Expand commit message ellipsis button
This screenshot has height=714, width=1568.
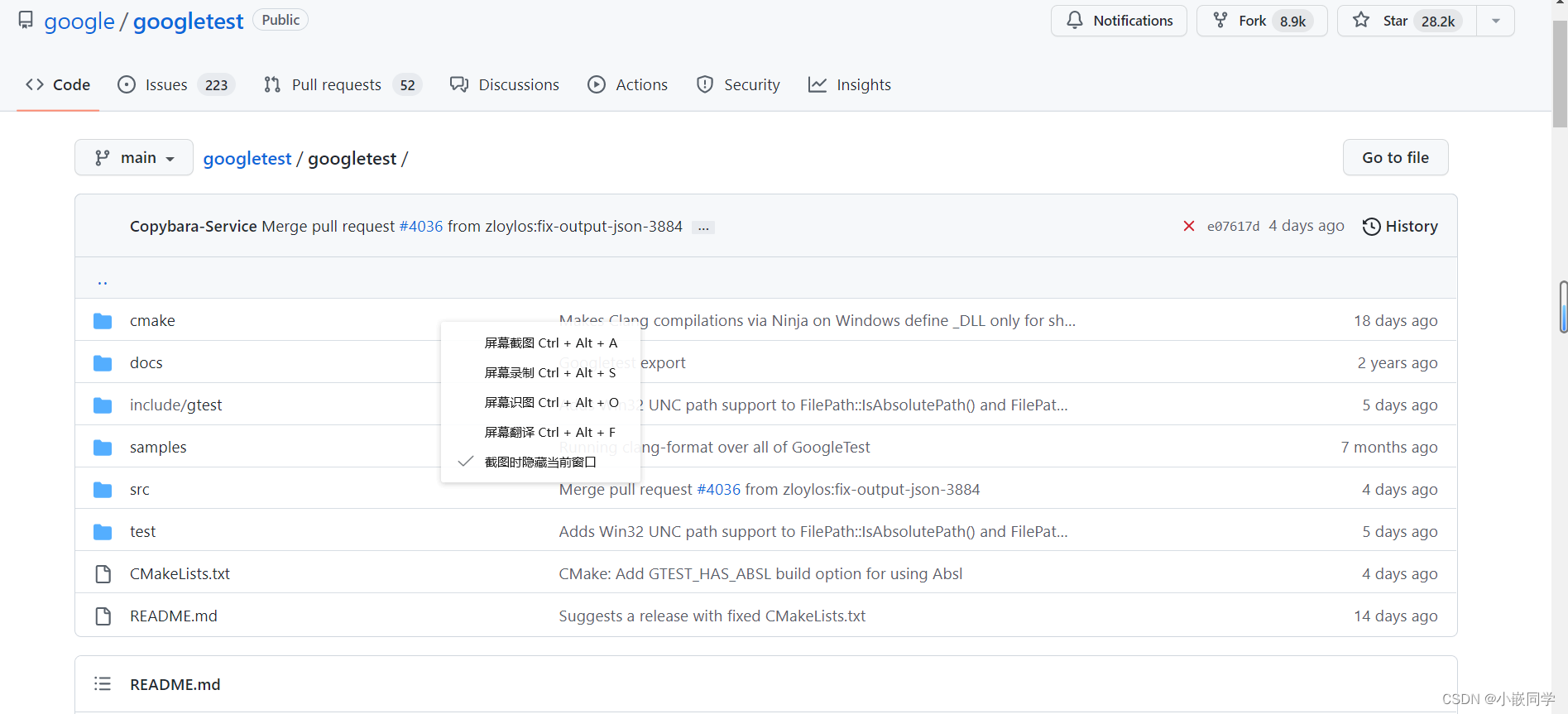[x=703, y=228]
